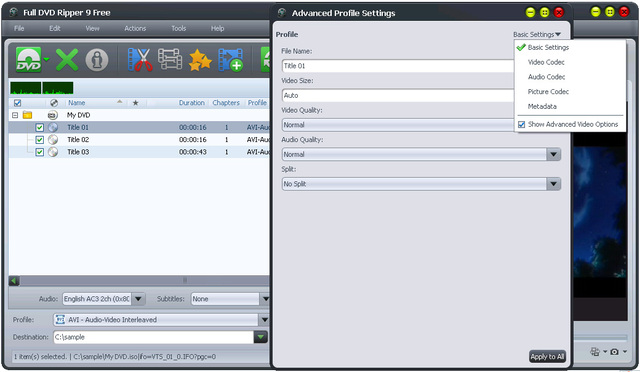Click the ISO disc icon by My DVD
This screenshot has height=372, width=640.
pyautogui.click(x=53, y=115)
